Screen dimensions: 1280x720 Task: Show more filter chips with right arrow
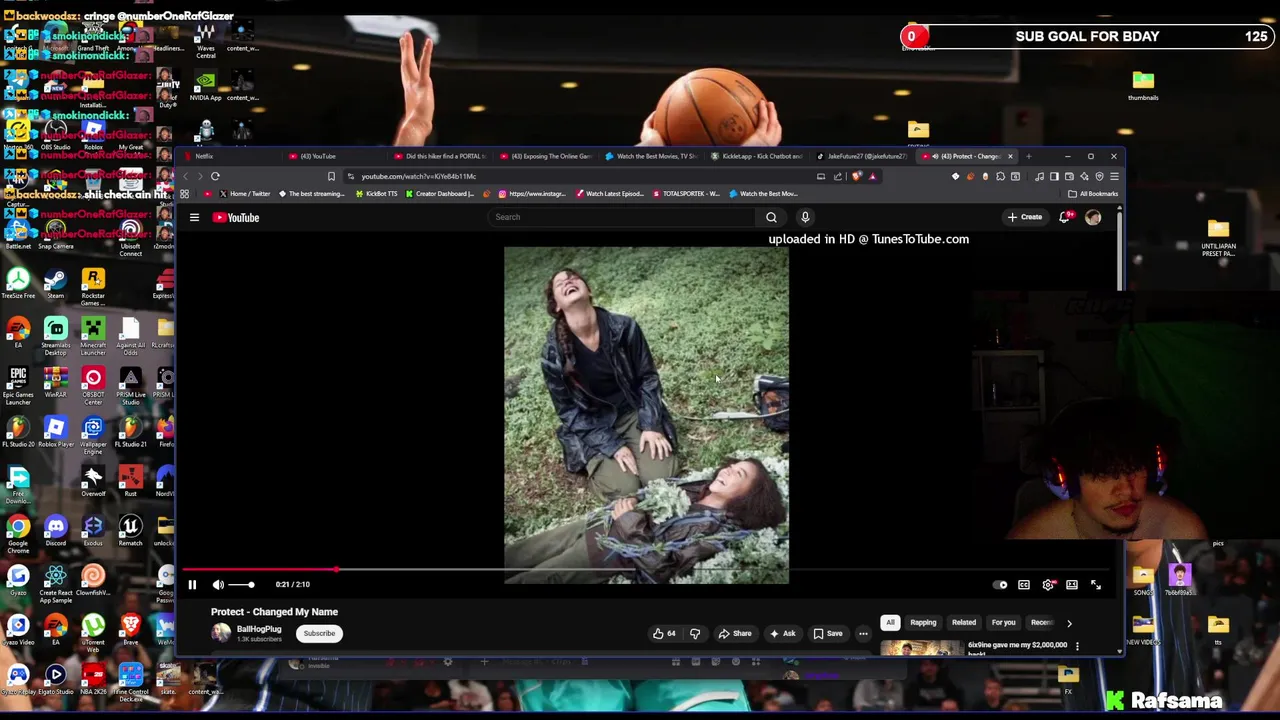pyautogui.click(x=1069, y=623)
